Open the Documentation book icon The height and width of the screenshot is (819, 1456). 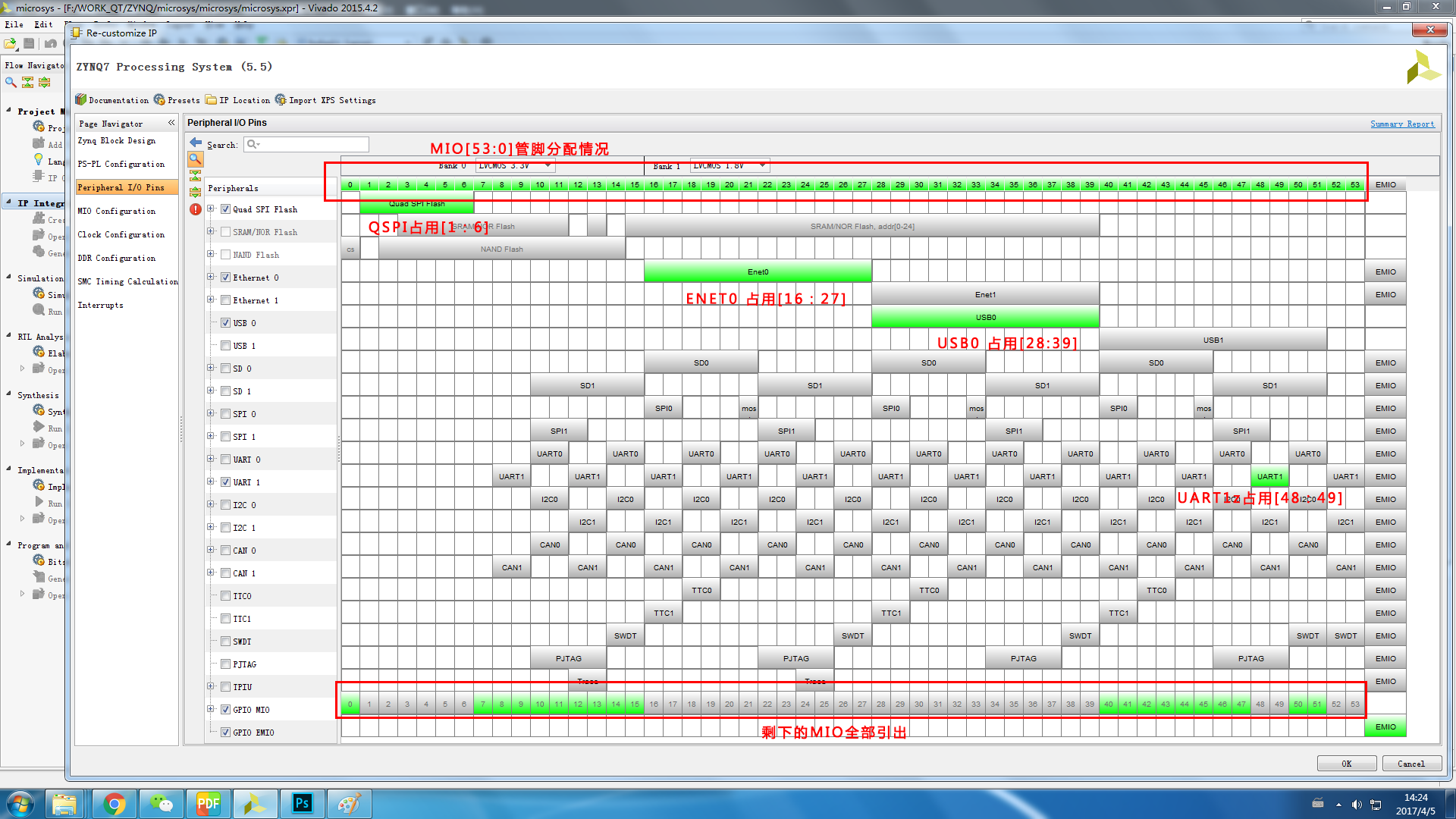click(x=81, y=99)
